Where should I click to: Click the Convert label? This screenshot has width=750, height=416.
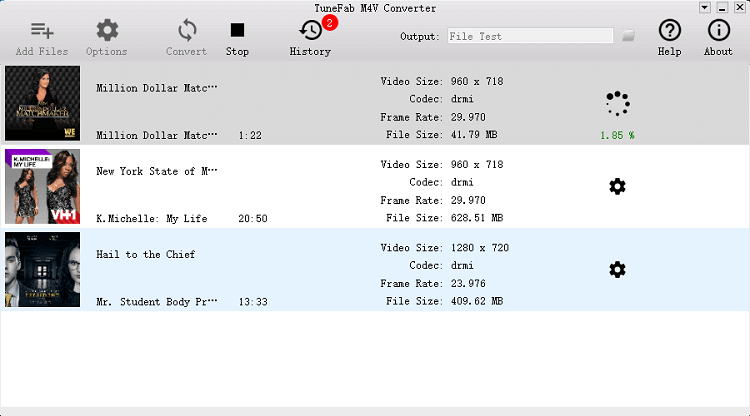(187, 51)
